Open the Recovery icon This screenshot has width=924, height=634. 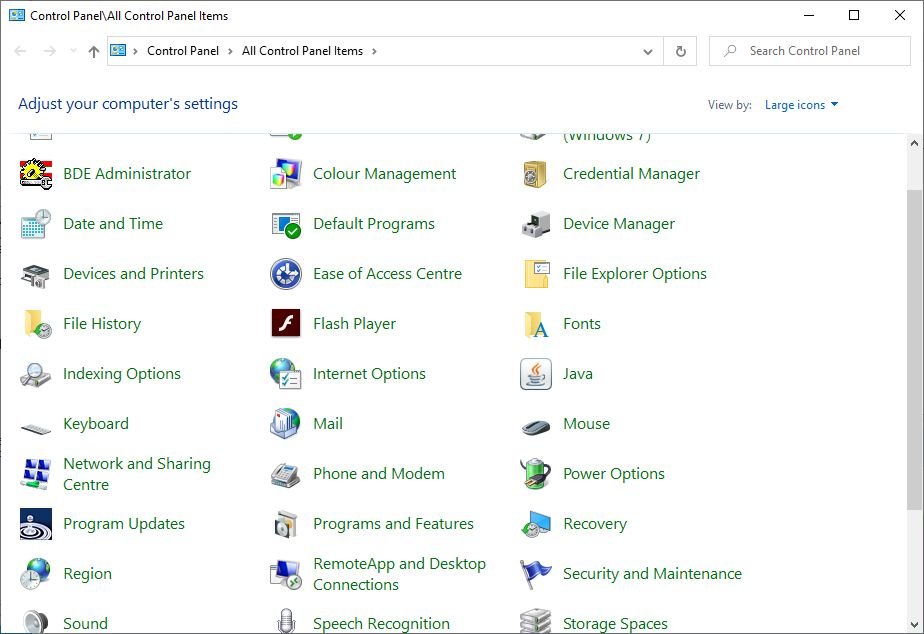(x=536, y=524)
